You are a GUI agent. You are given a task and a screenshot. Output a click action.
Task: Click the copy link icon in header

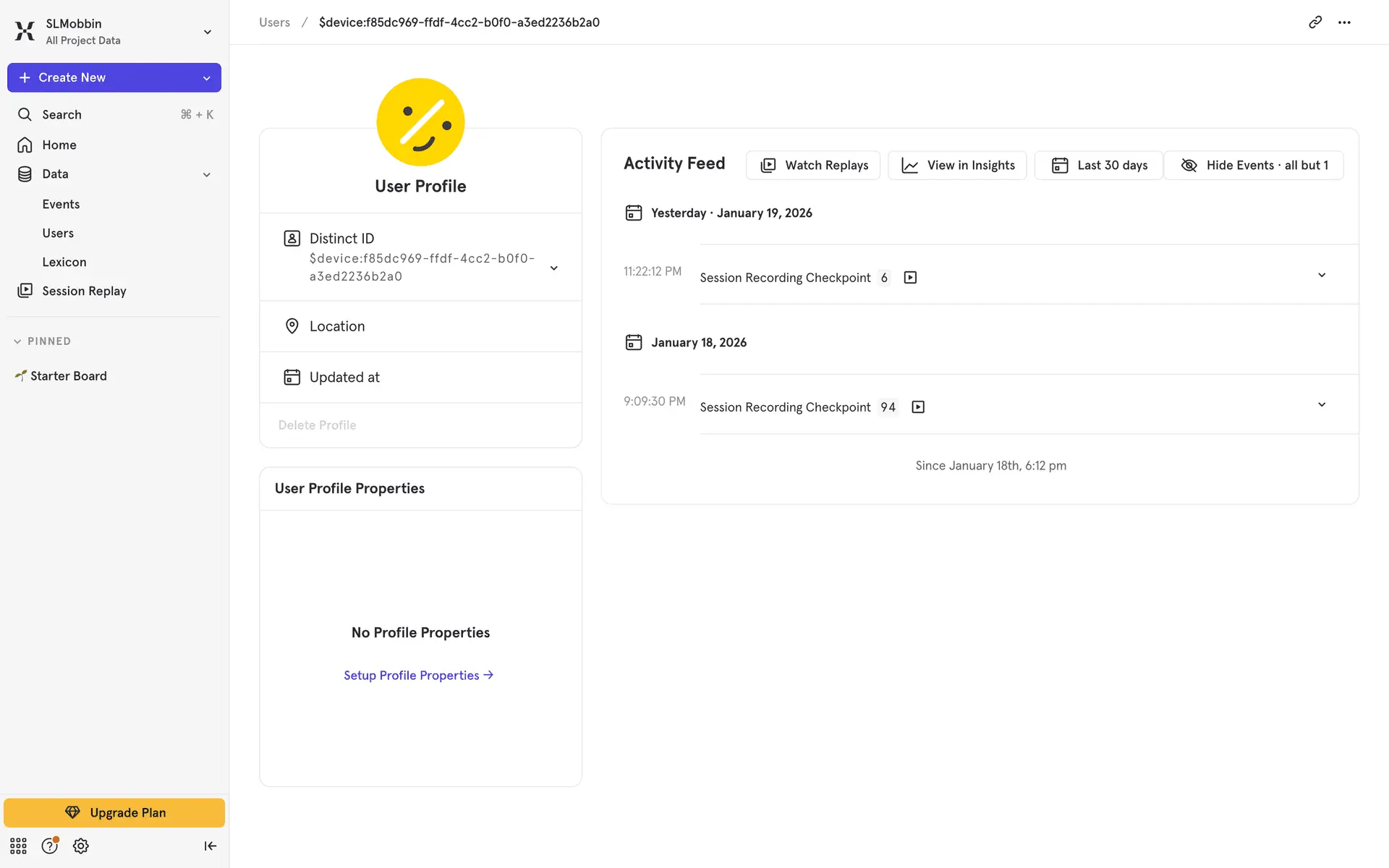pyautogui.click(x=1314, y=22)
